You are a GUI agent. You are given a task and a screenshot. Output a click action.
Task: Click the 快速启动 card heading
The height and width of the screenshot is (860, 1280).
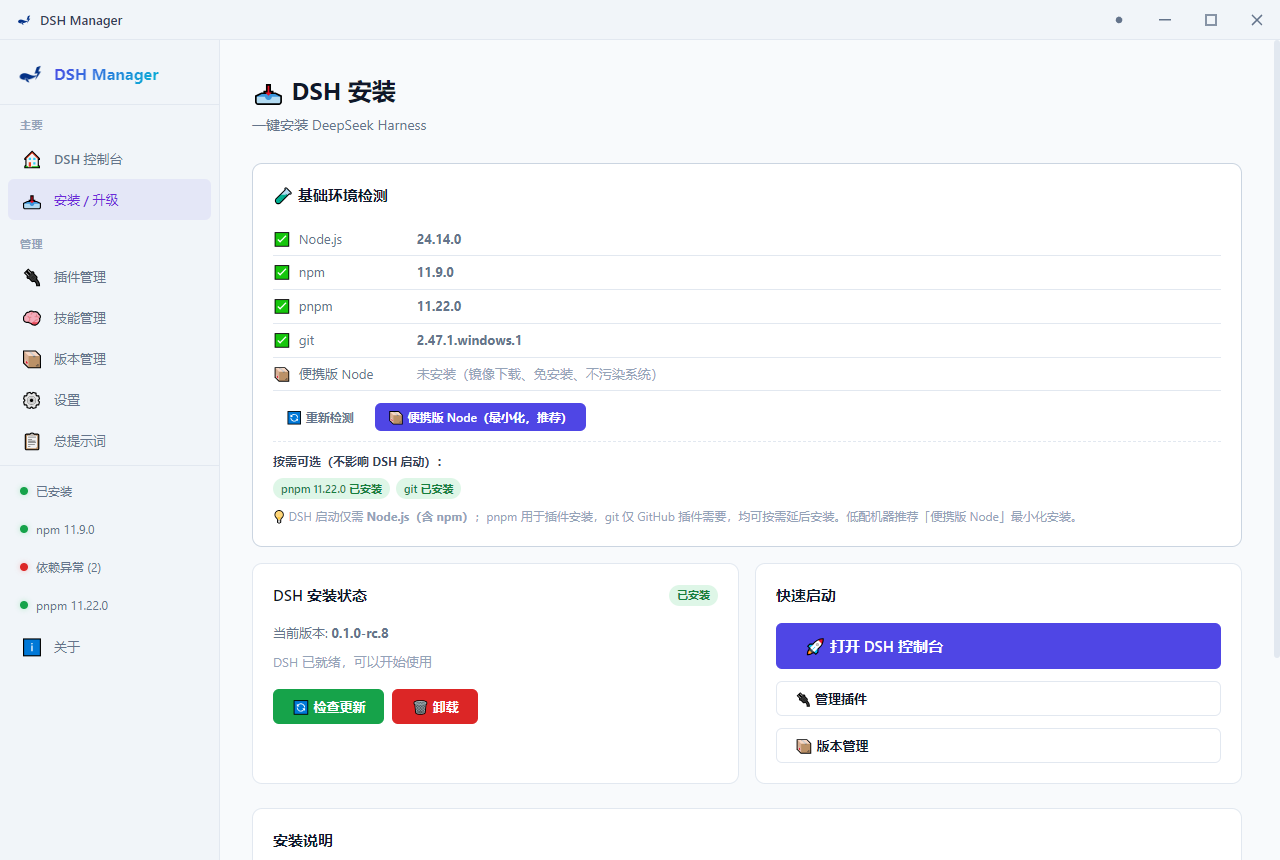coord(806,595)
